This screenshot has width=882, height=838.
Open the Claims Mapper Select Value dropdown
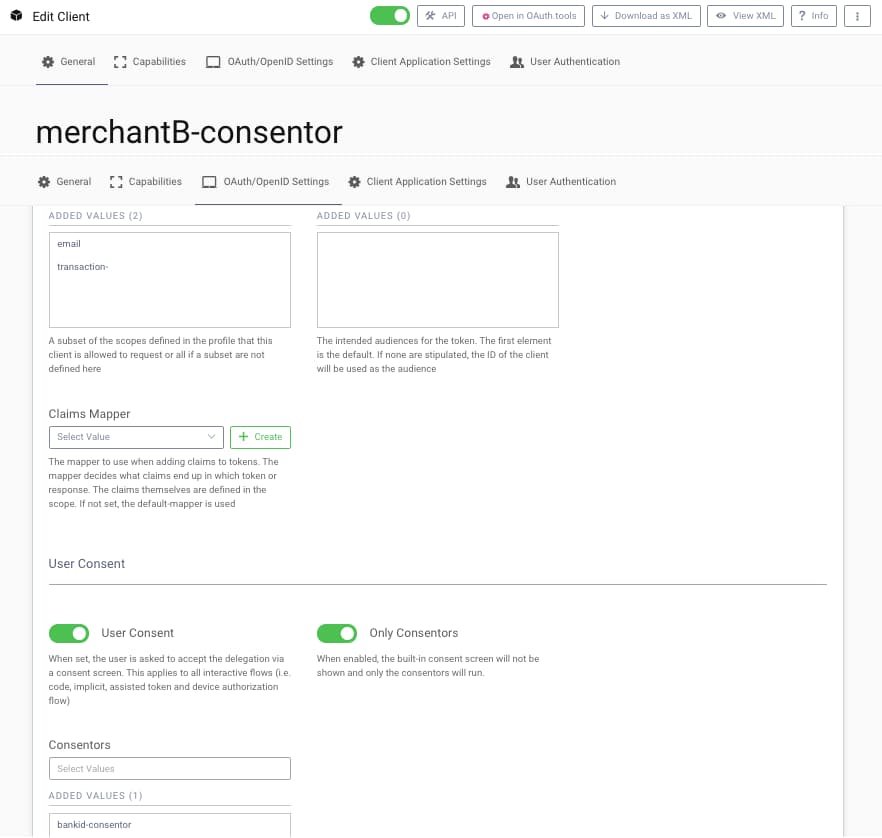click(136, 437)
